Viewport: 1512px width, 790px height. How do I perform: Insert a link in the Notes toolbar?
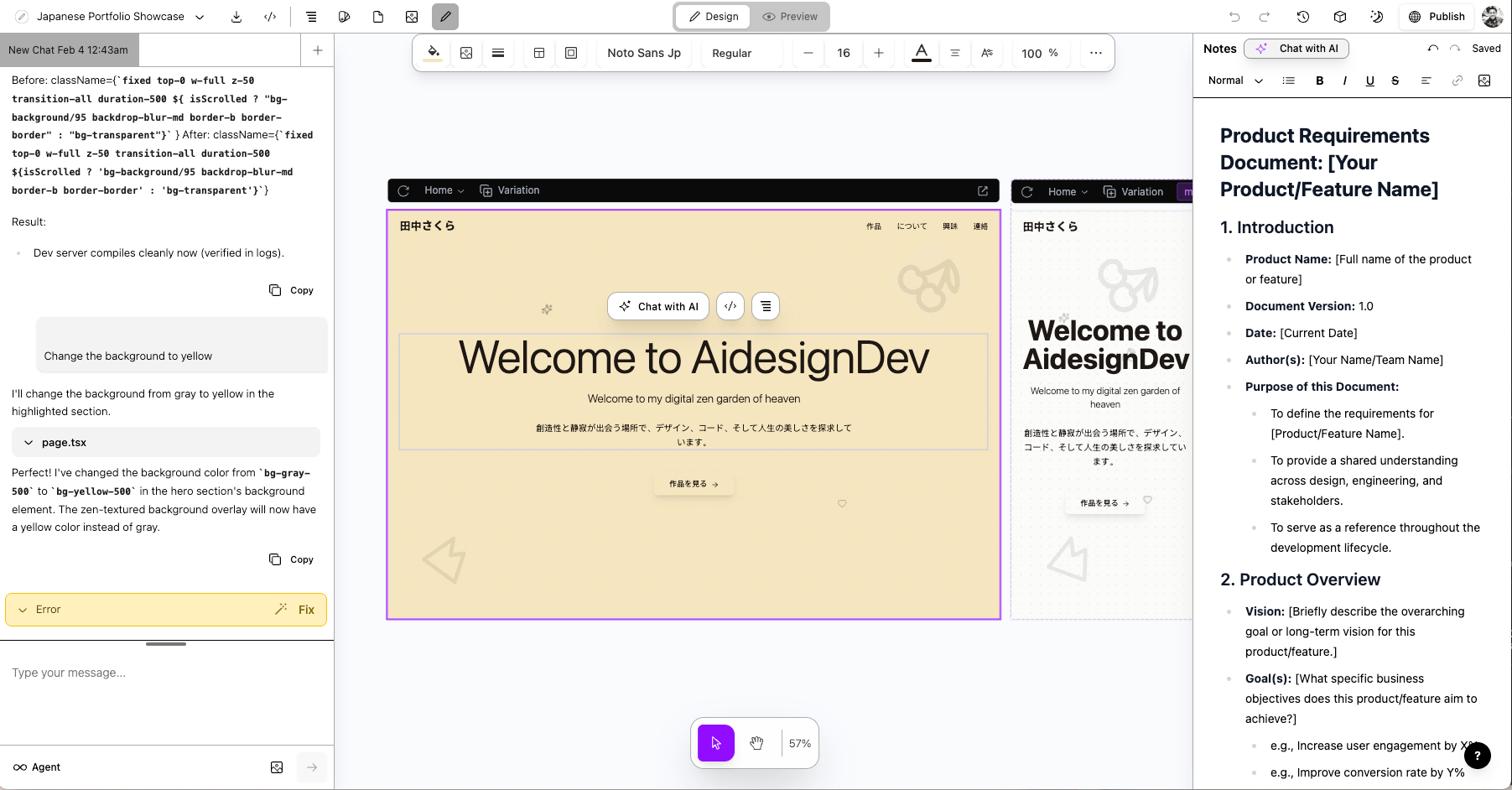click(1457, 81)
